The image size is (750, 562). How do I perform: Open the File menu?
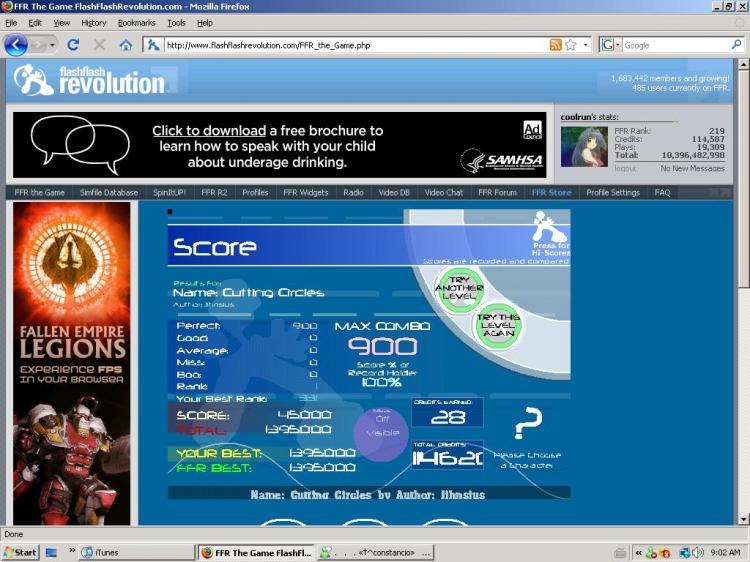[11, 22]
